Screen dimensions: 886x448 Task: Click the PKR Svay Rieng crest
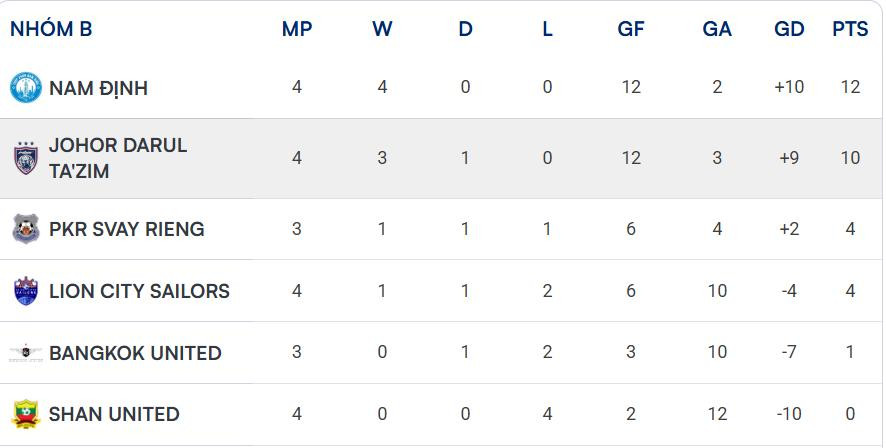pos(25,229)
